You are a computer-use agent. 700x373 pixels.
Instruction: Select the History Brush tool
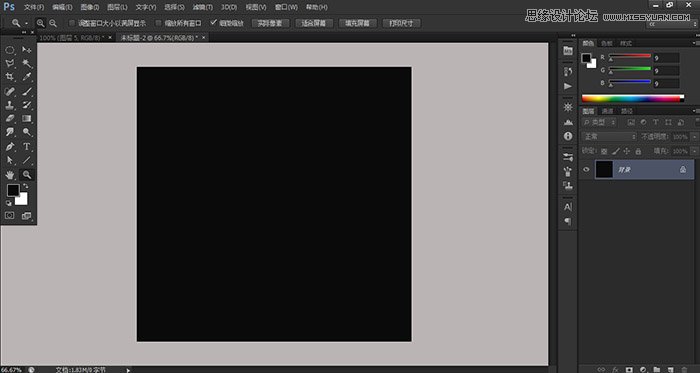tap(27, 105)
